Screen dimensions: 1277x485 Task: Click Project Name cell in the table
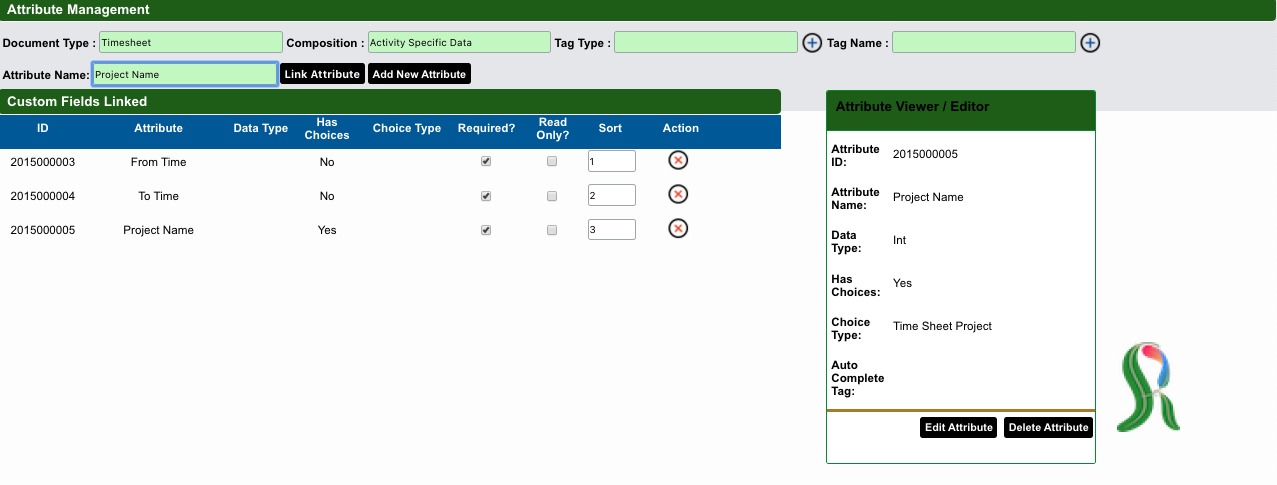159,230
